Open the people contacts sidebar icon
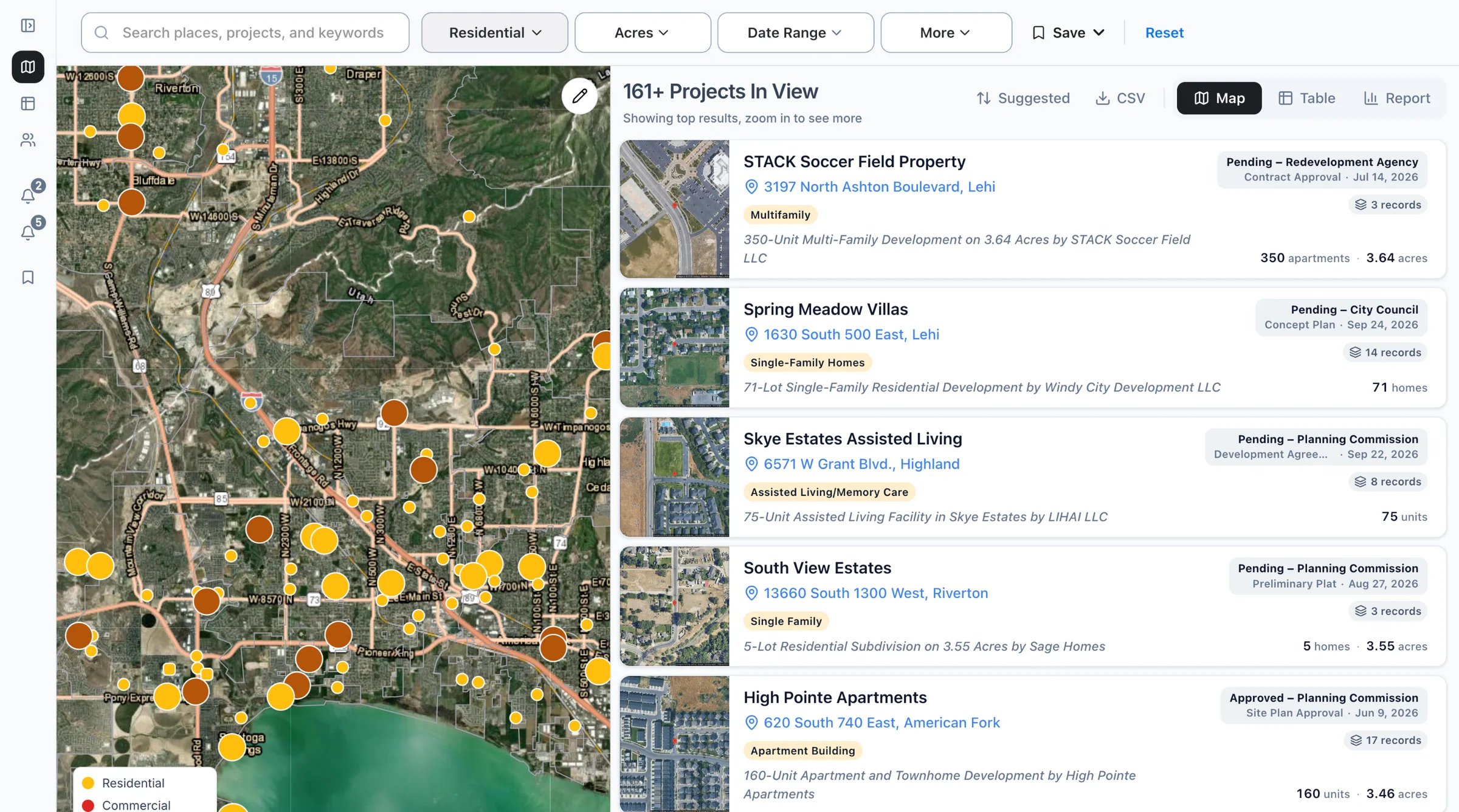The width and height of the screenshot is (1459, 812). (28, 140)
